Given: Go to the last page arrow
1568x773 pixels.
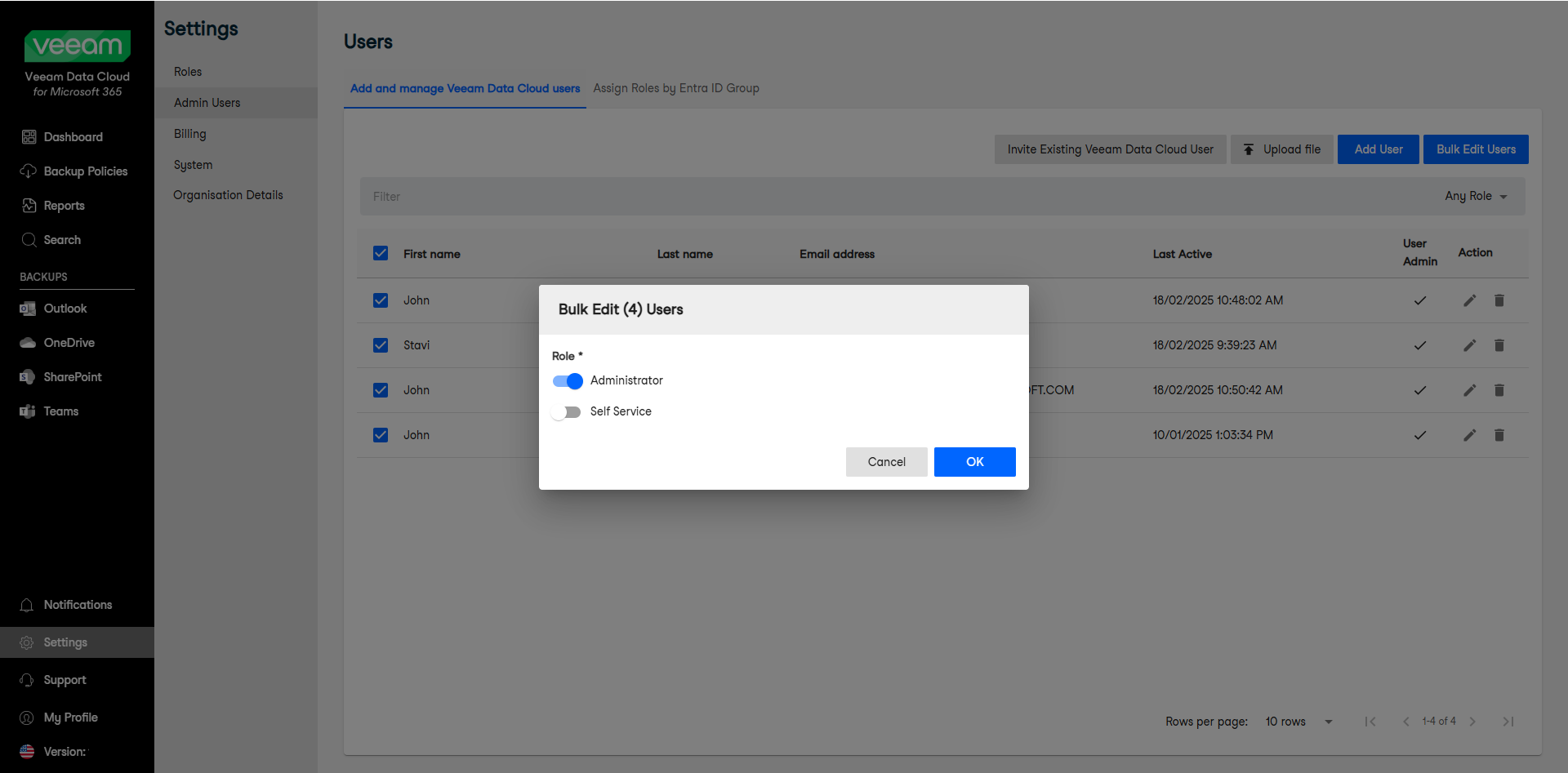Looking at the screenshot, I should (1508, 722).
